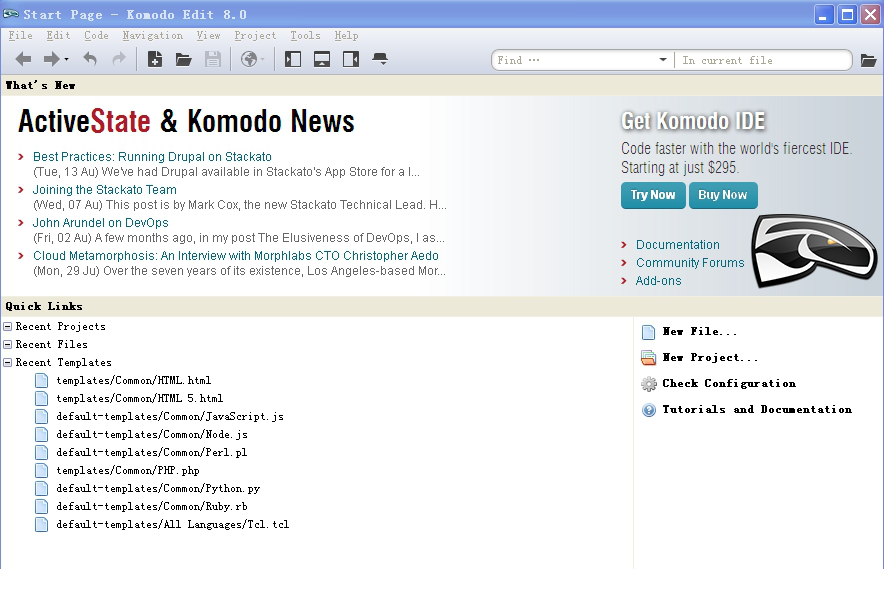Click the Buy Now button
Image resolution: width=884 pixels, height=591 pixels.
point(723,195)
